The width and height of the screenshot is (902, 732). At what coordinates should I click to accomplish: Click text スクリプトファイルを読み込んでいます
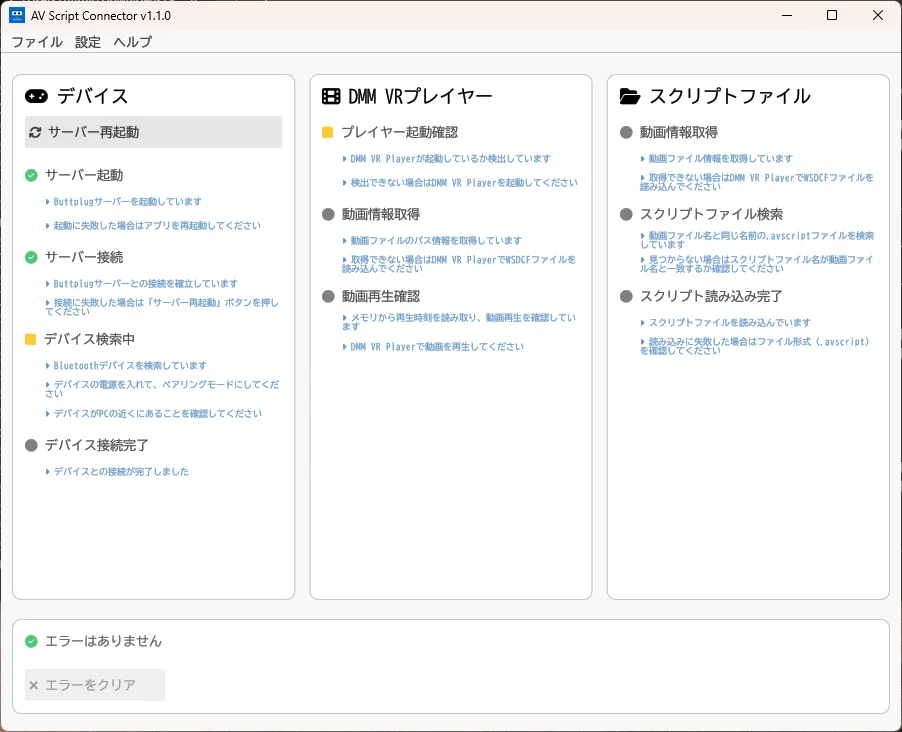click(x=730, y=322)
